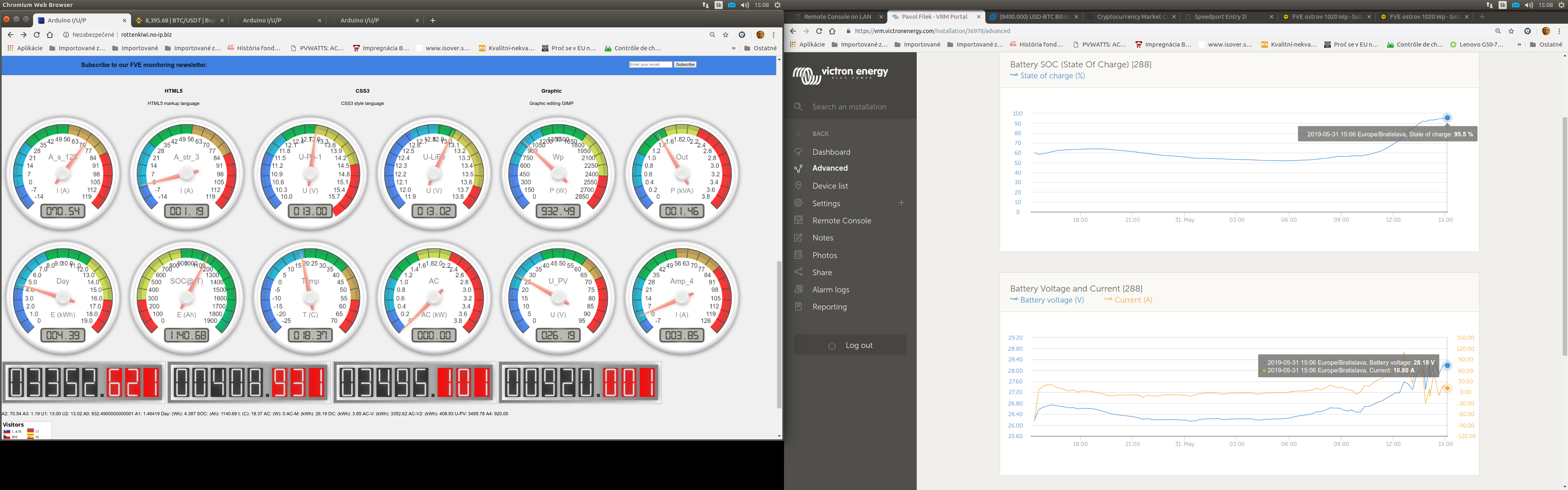Open hidden bookmarks chevron in VRM window

[x=1519, y=45]
